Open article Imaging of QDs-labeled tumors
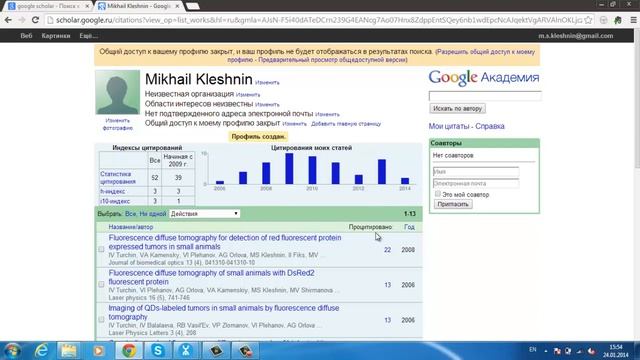This screenshot has height=360, width=640. [x=224, y=312]
